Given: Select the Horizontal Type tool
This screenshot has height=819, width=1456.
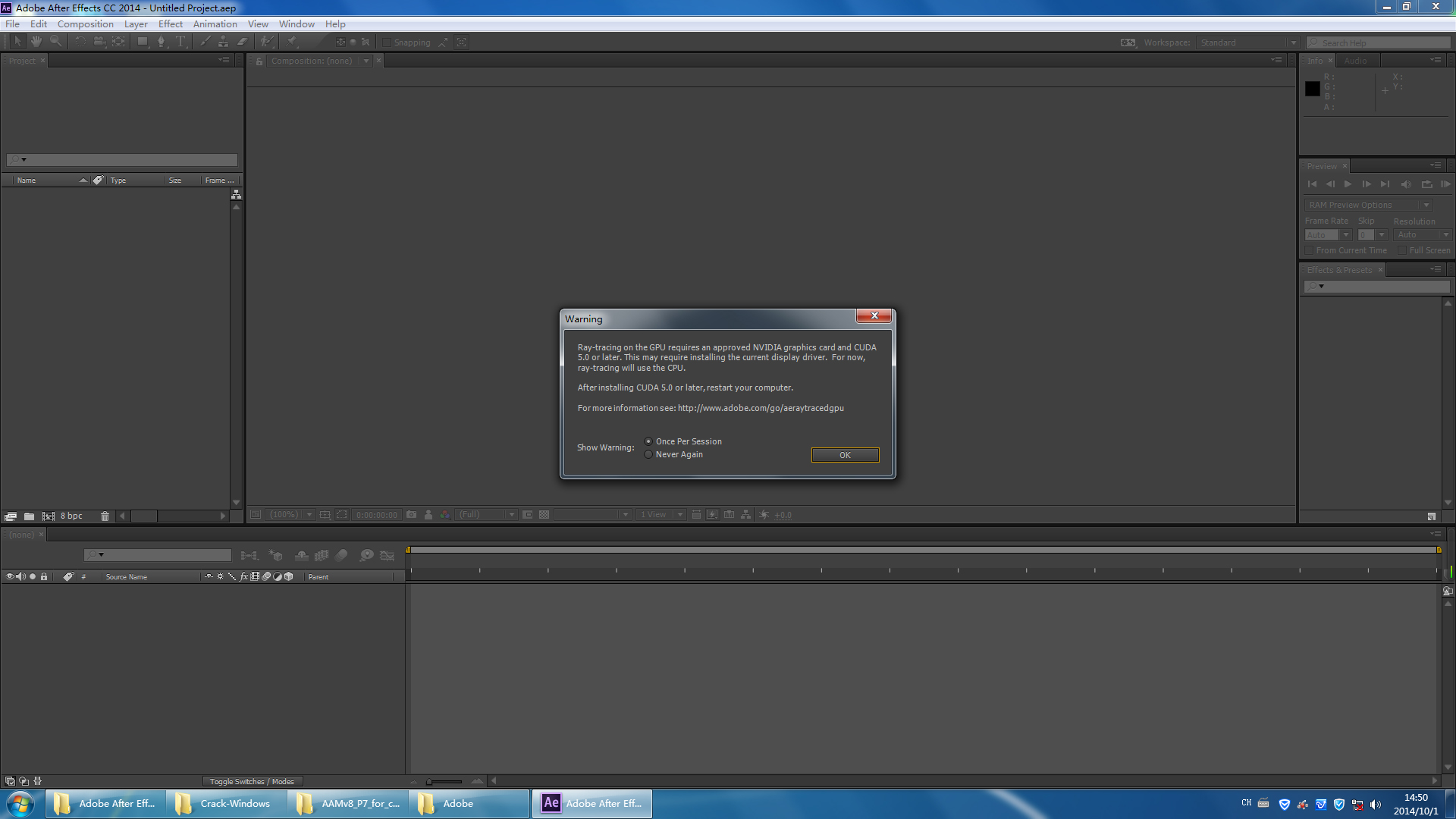Looking at the screenshot, I should (x=180, y=42).
